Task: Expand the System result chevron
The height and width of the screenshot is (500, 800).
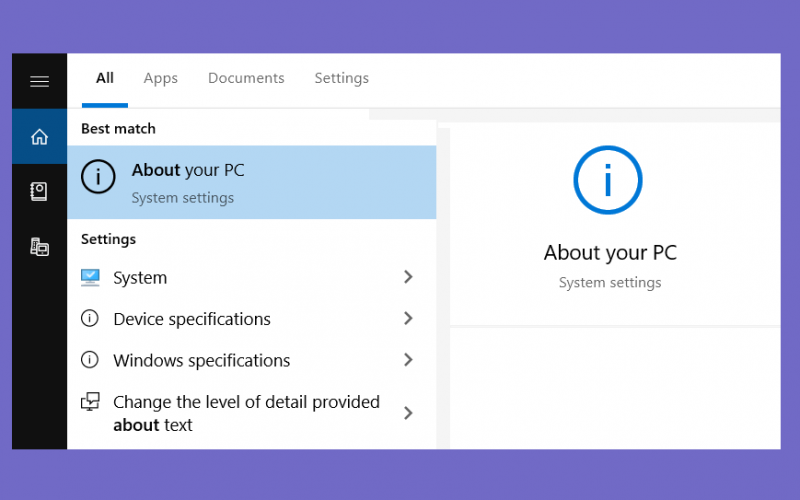Action: [x=408, y=277]
